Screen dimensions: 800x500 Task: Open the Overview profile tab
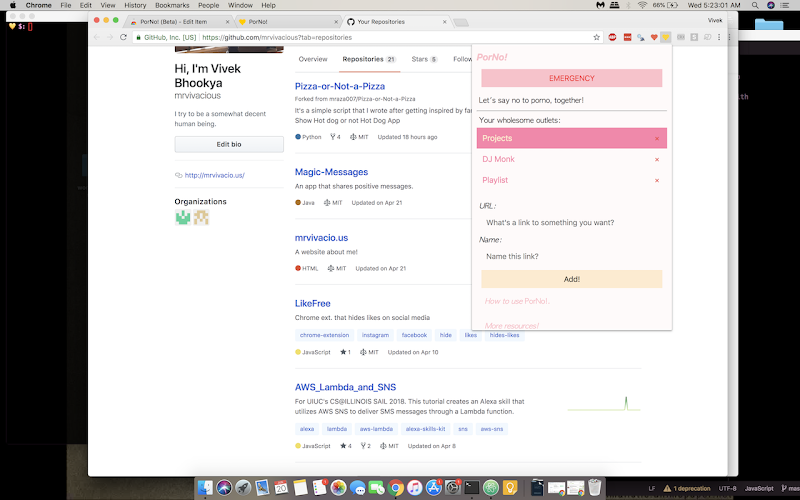[313, 59]
